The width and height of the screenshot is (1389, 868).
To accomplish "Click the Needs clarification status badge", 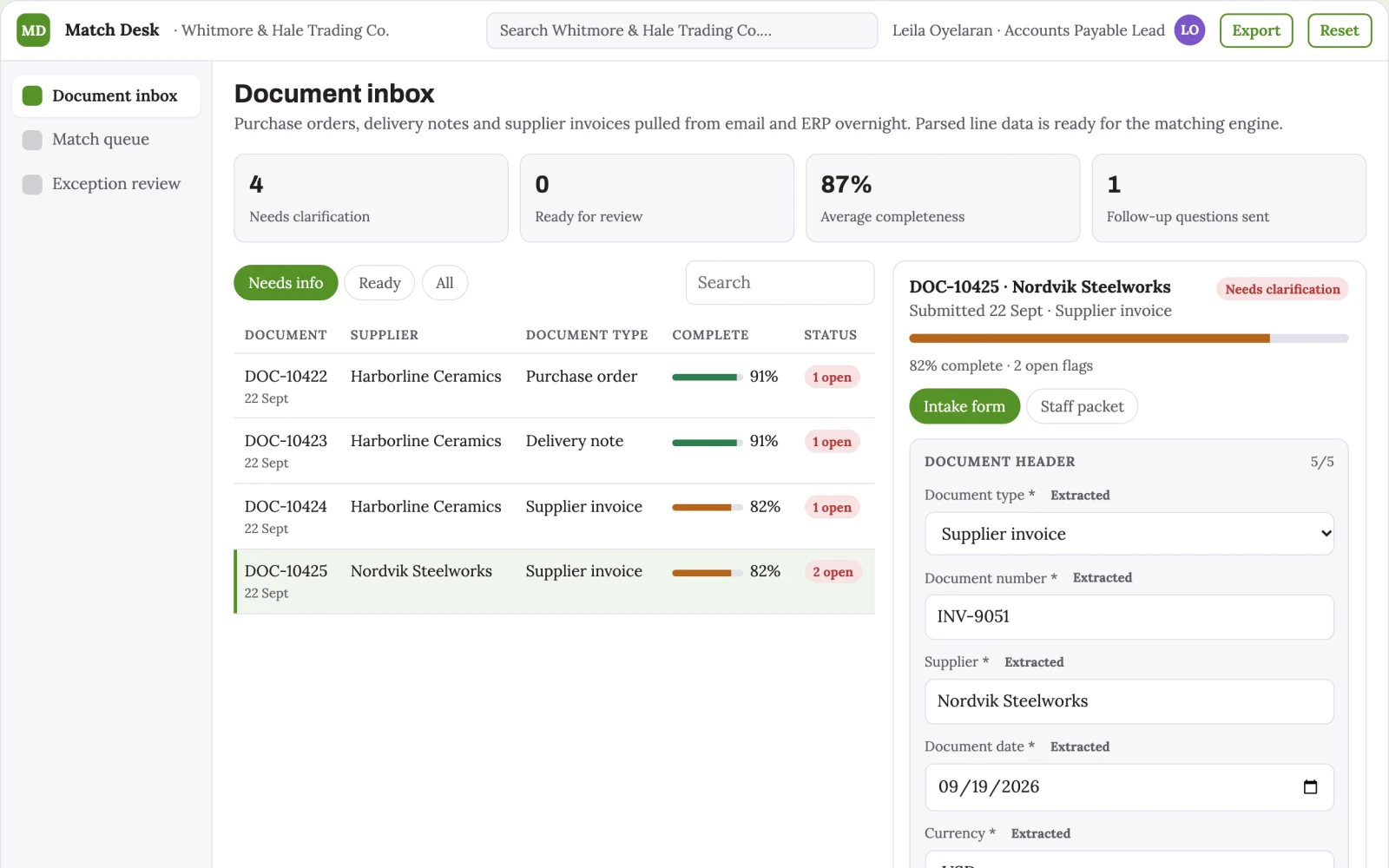I will (1282, 289).
